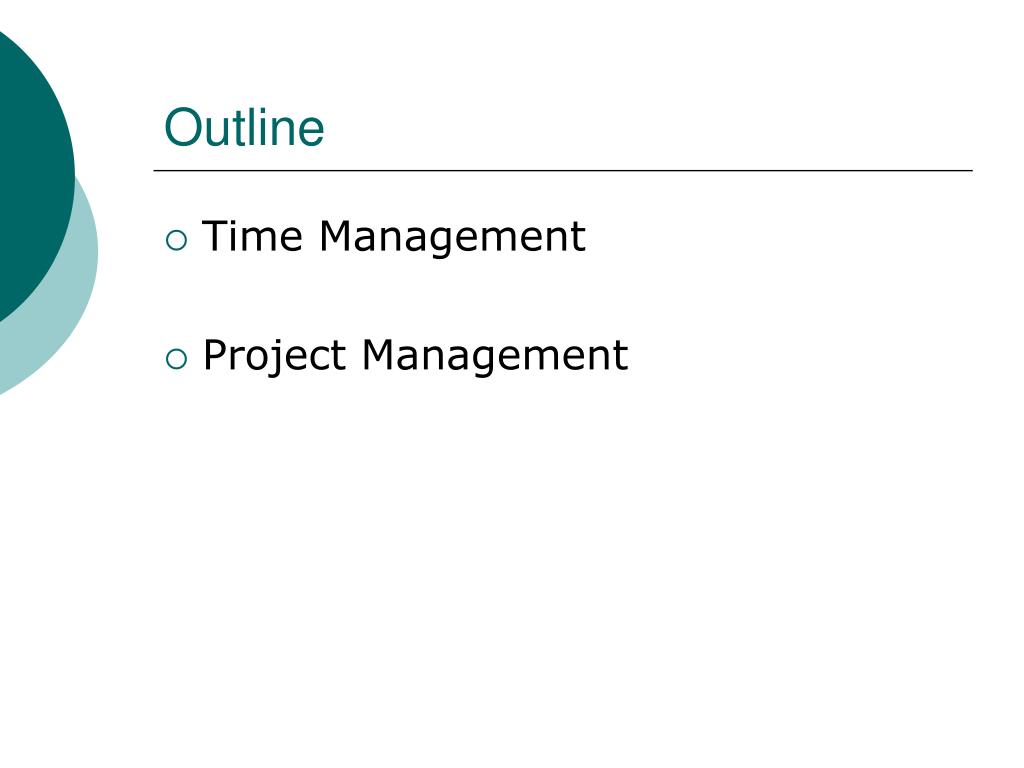This screenshot has width=1024, height=768.
Task: Click the word Project in second bullet
Action: coord(274,357)
